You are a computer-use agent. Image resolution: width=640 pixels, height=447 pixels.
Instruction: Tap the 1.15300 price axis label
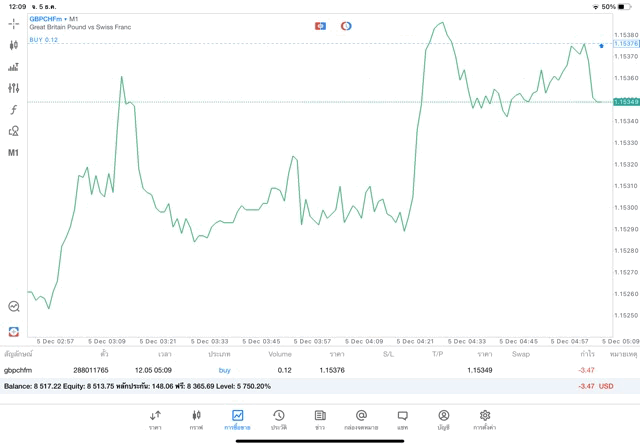[x=626, y=207]
